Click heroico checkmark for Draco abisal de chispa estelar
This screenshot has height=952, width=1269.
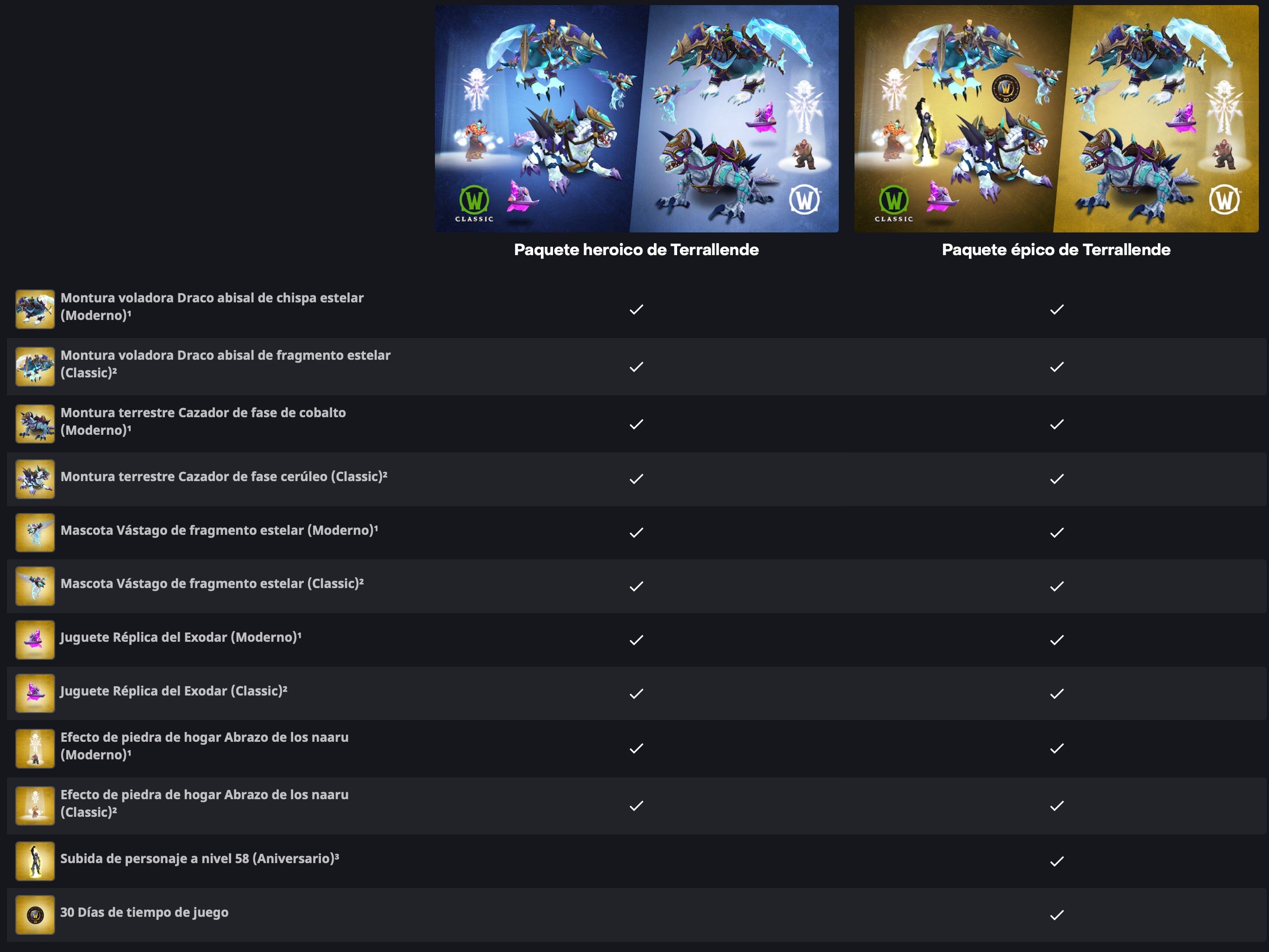(x=636, y=309)
